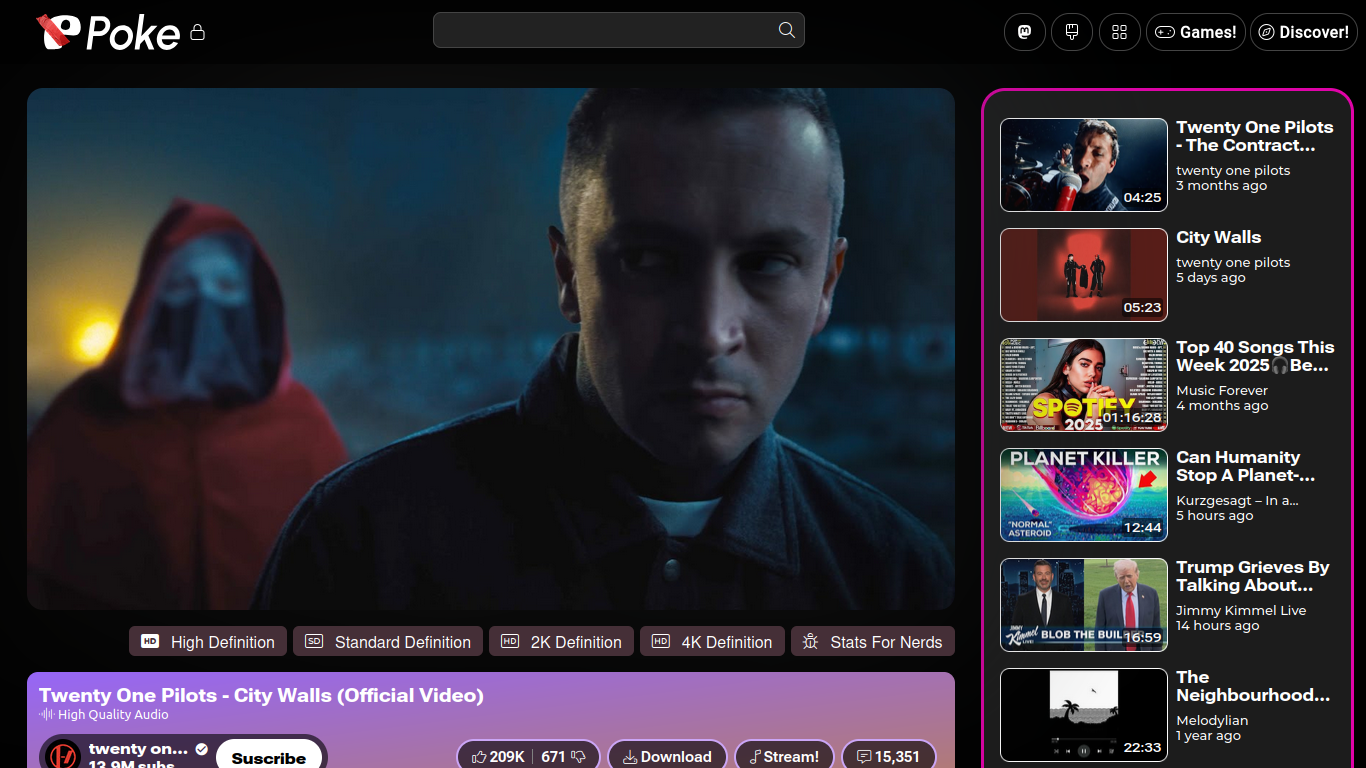Viewport: 1366px width, 768px height.
Task: Open the Games! menu
Action: pyautogui.click(x=1195, y=32)
